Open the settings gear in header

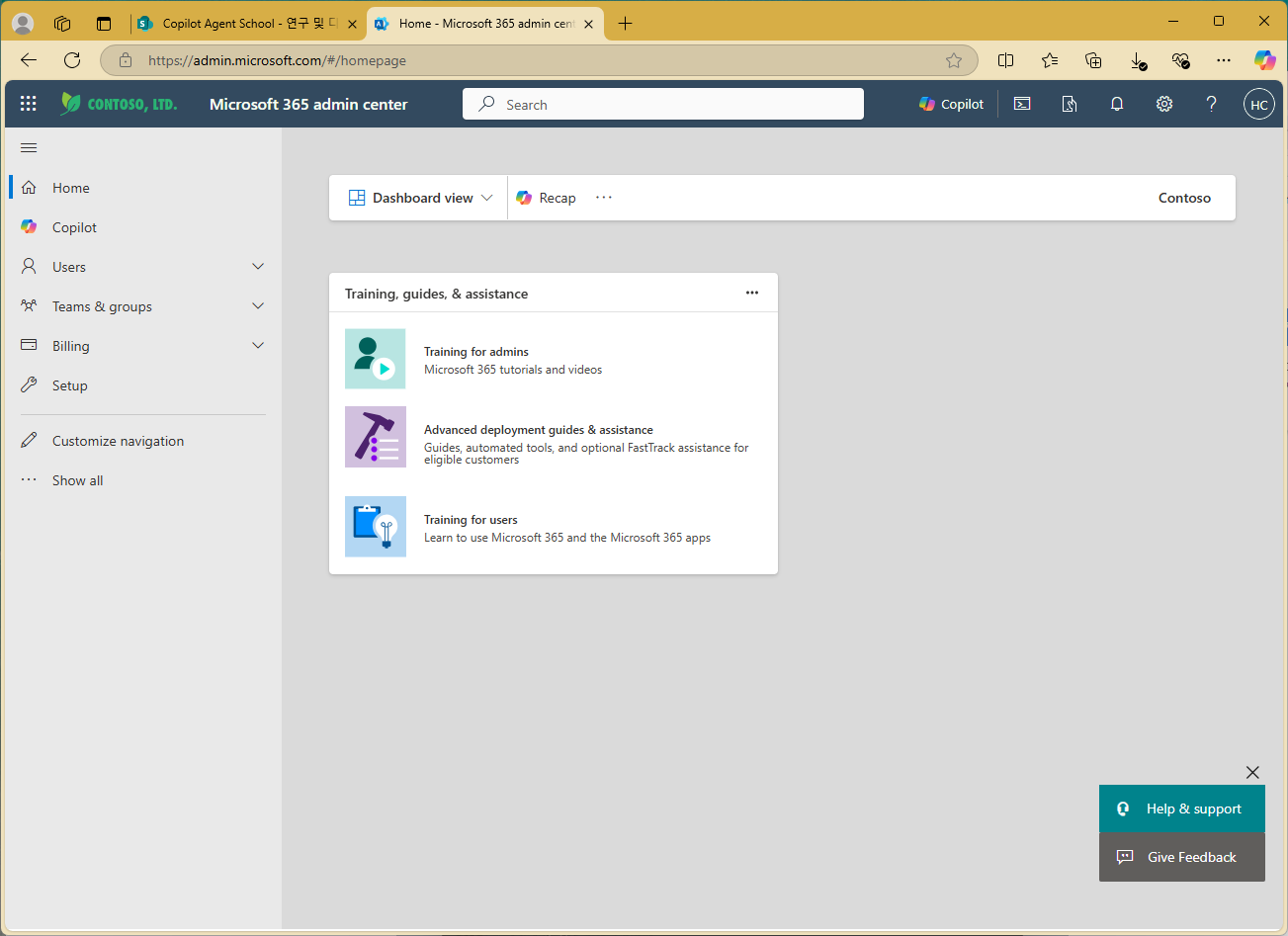tap(1164, 104)
